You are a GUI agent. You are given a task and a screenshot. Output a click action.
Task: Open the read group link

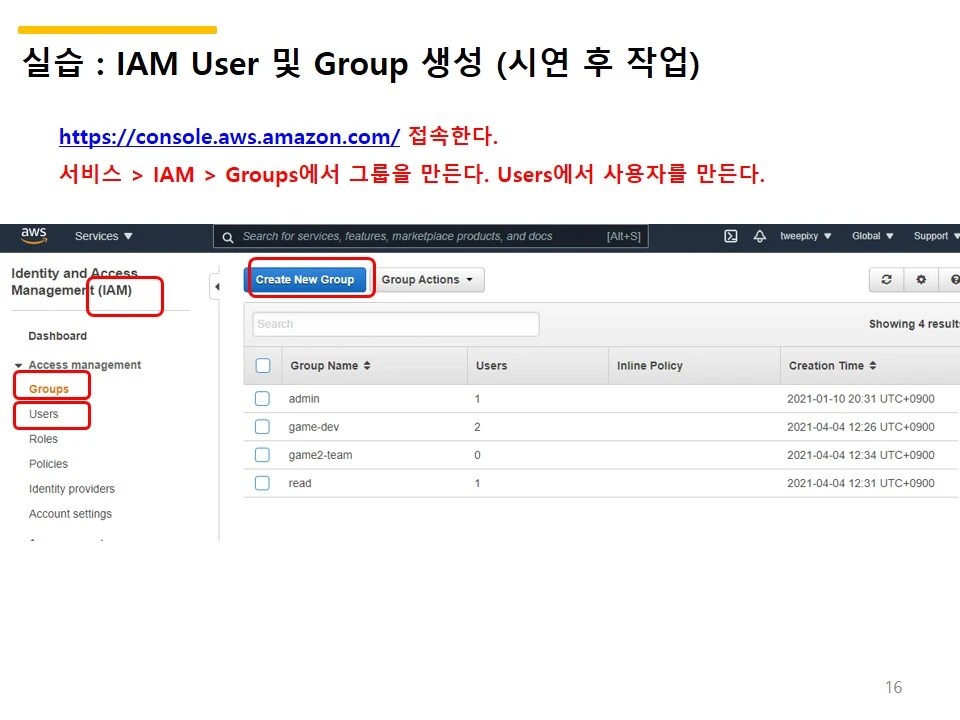click(300, 483)
